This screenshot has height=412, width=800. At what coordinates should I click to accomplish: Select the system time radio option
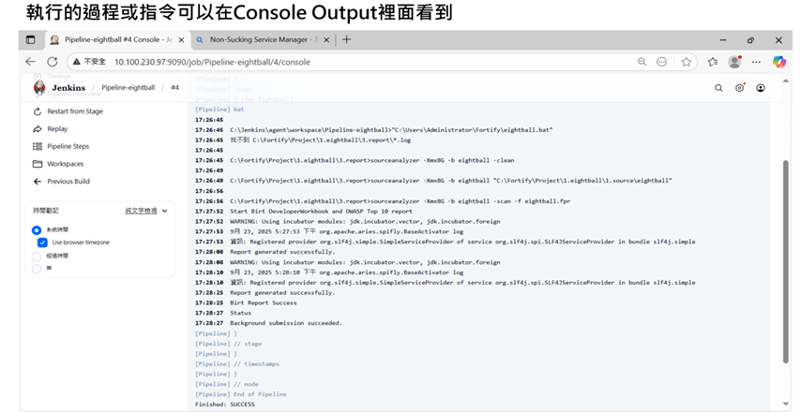(x=36, y=230)
